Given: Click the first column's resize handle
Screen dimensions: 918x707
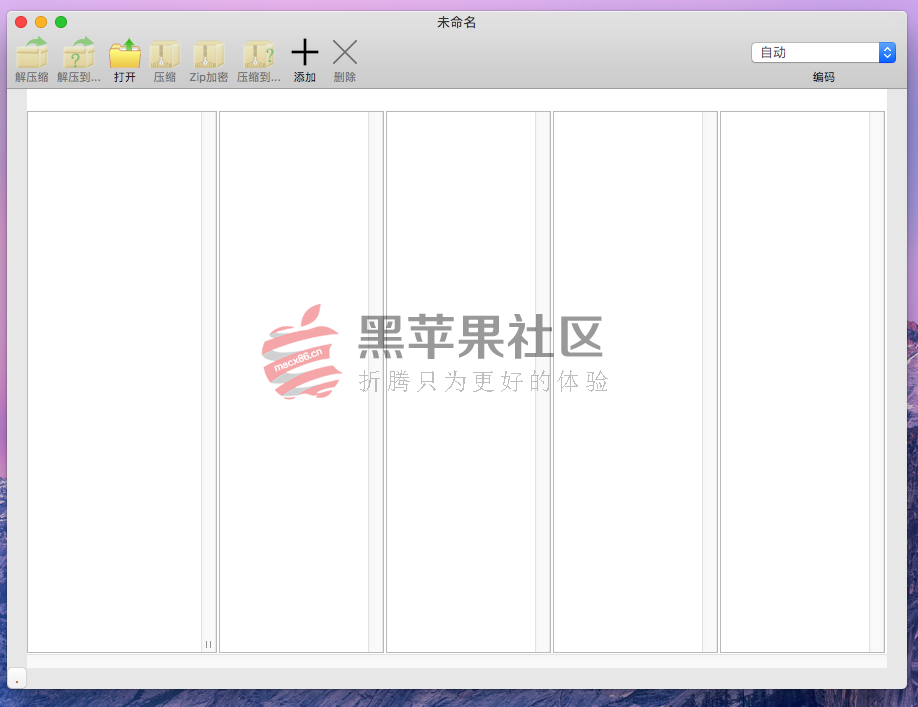Looking at the screenshot, I should tap(208, 644).
